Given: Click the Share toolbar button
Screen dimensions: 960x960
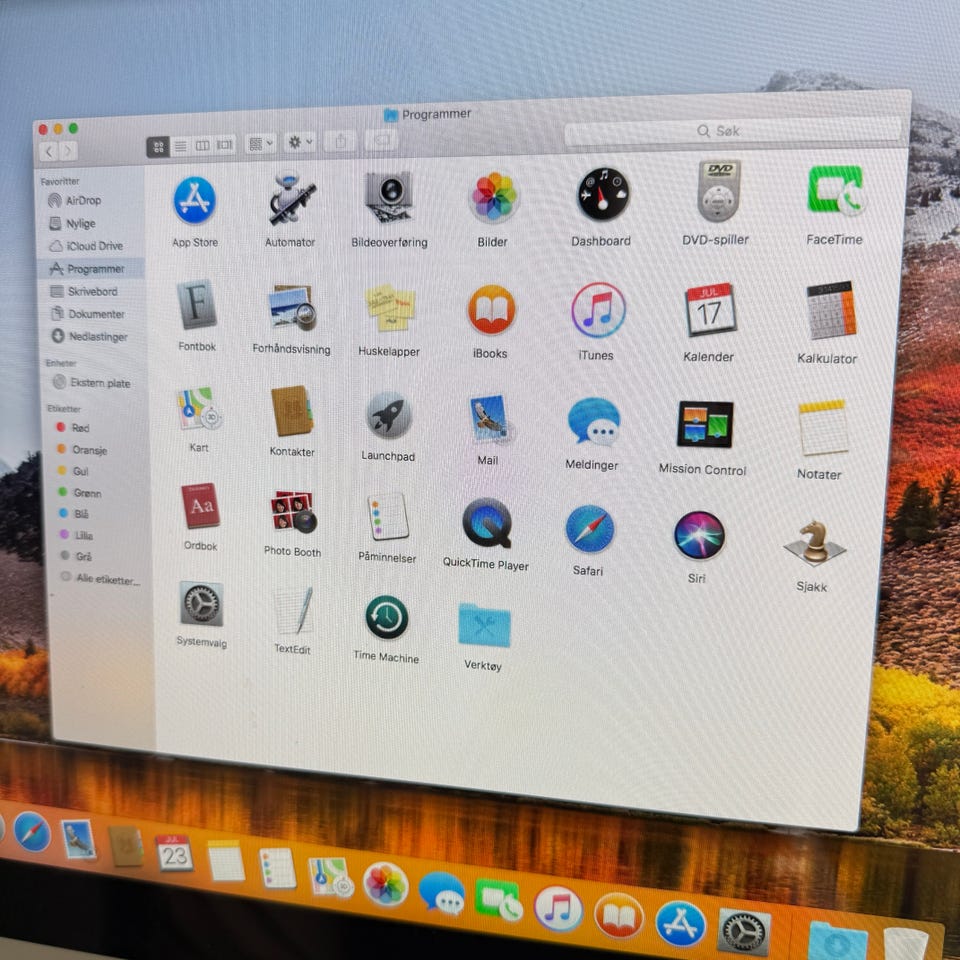Looking at the screenshot, I should coord(341,141).
